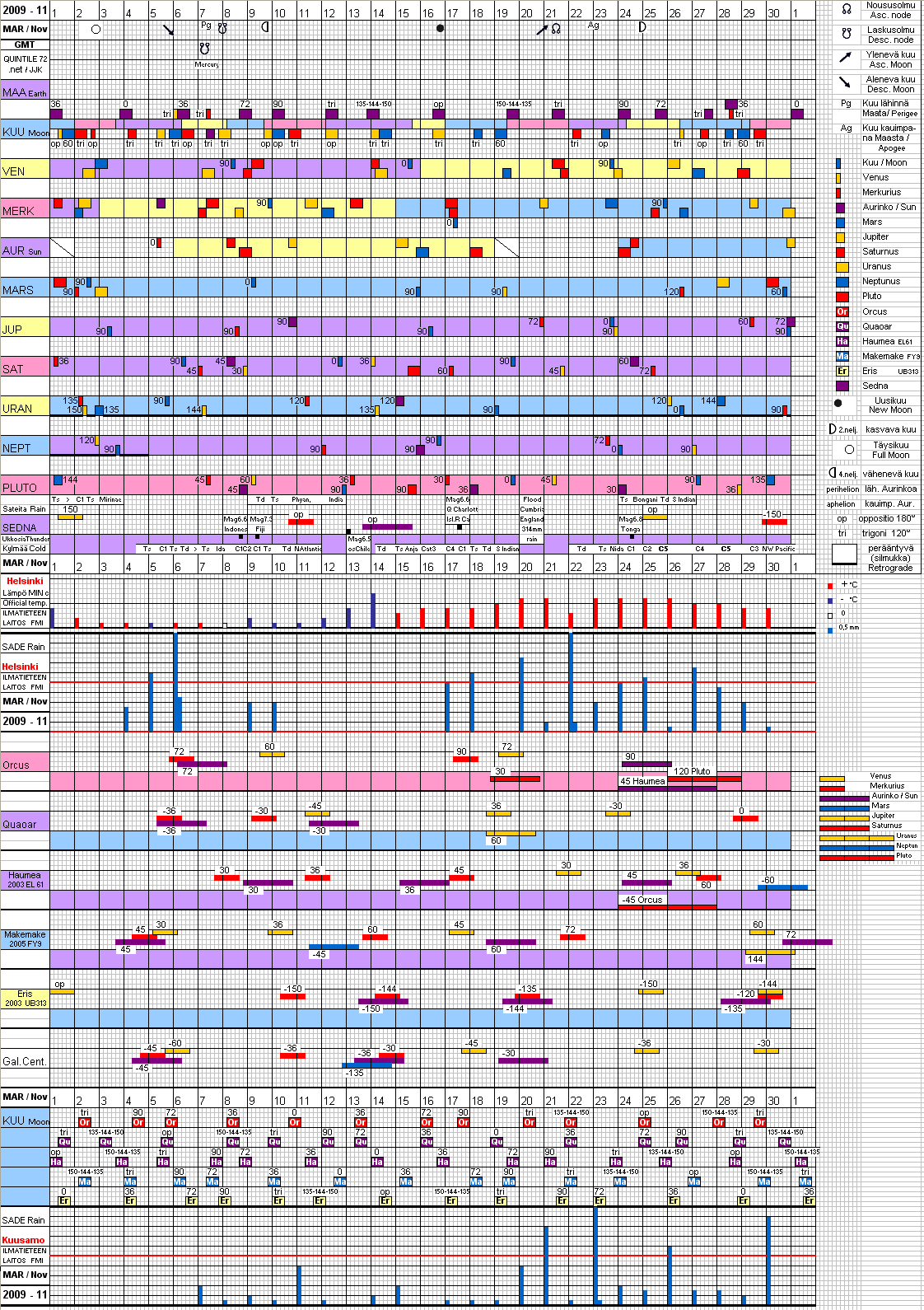The width and height of the screenshot is (924, 1310).
Task: Select the blue Makemake 'Ma' legend badge
Action: [842, 356]
